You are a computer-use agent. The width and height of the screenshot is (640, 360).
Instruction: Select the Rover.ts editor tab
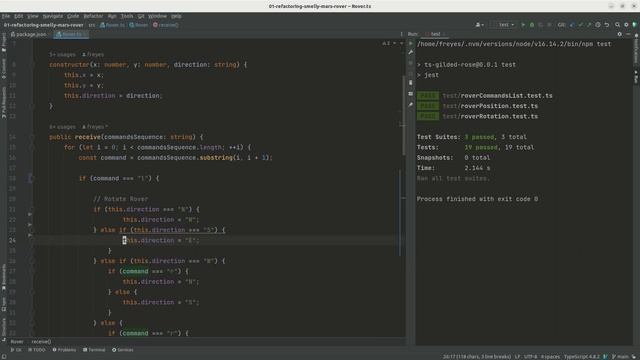71,34
